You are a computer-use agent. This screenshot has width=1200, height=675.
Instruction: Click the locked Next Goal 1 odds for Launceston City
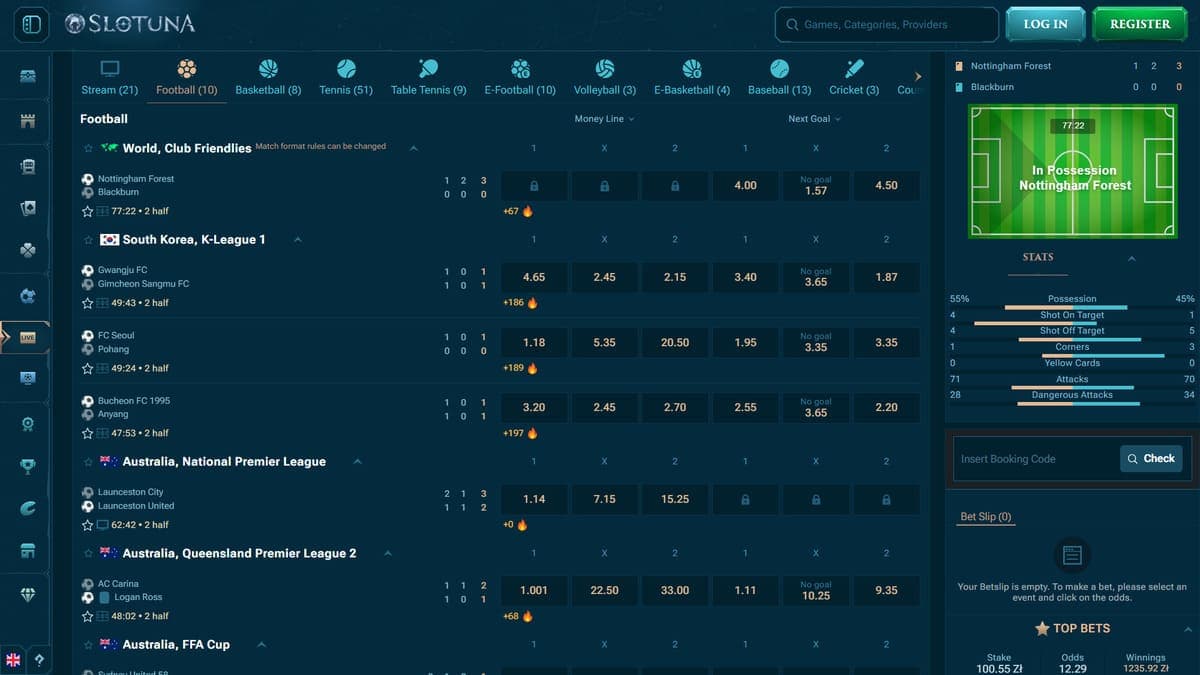point(745,499)
